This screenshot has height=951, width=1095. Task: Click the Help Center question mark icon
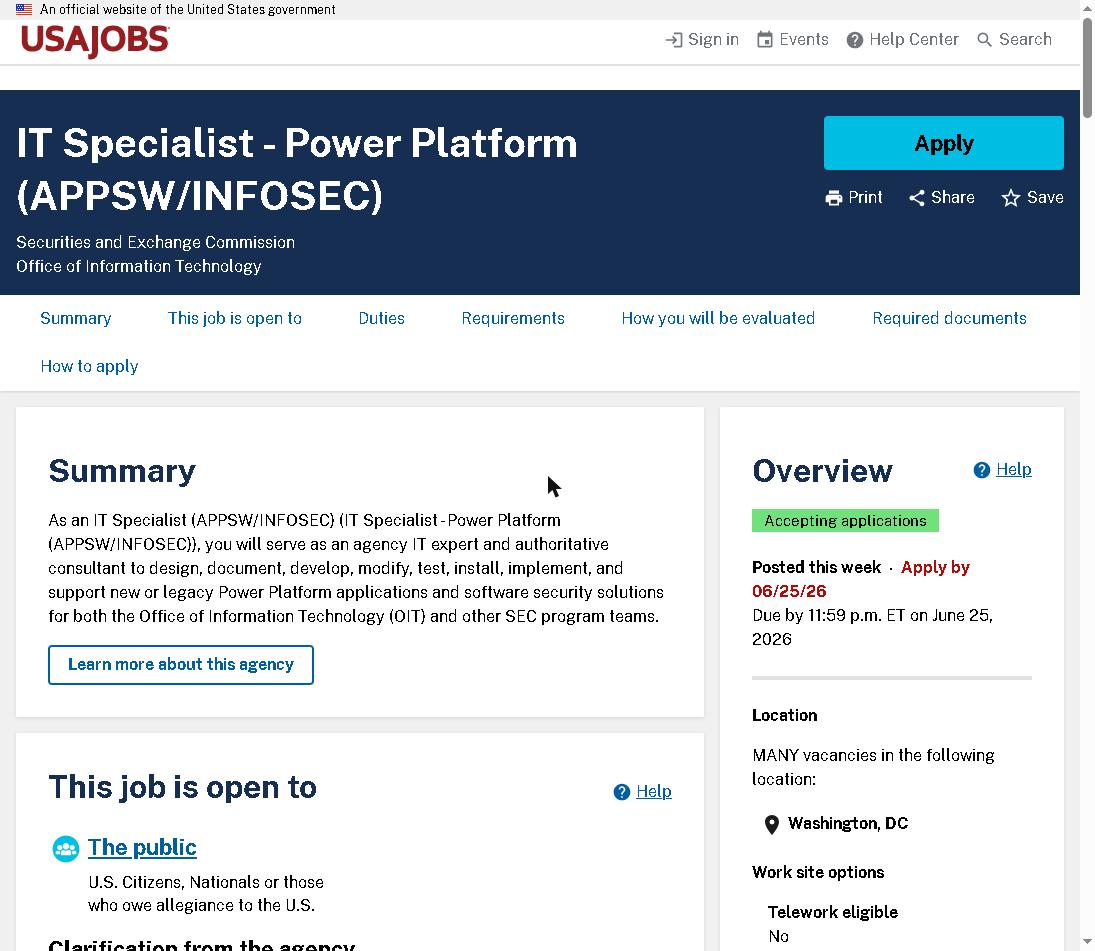(x=854, y=40)
